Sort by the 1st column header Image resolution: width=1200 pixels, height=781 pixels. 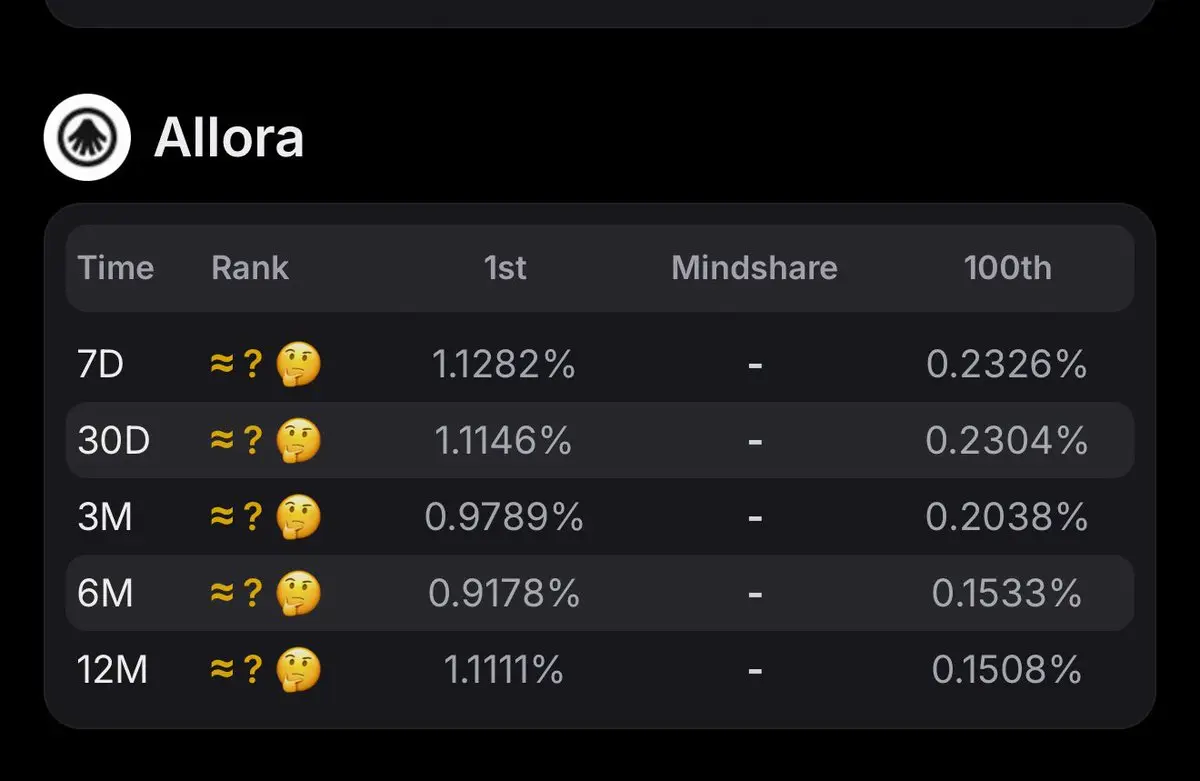[505, 268]
